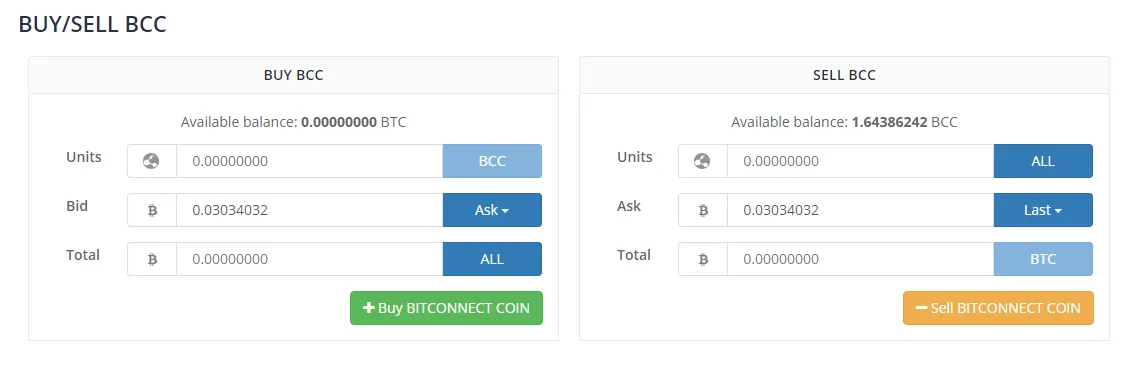Click the bitcoin symbol beside Sell Total field

coord(703,259)
